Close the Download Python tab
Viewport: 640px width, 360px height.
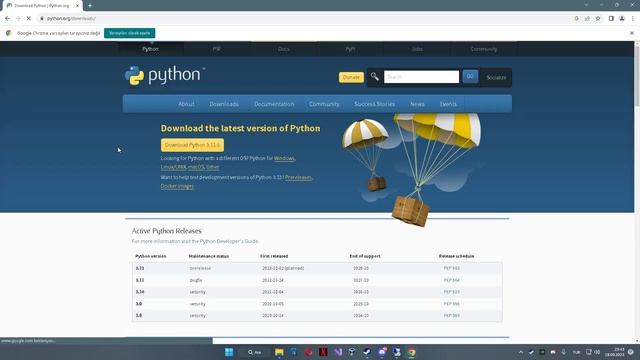click(x=77, y=6)
